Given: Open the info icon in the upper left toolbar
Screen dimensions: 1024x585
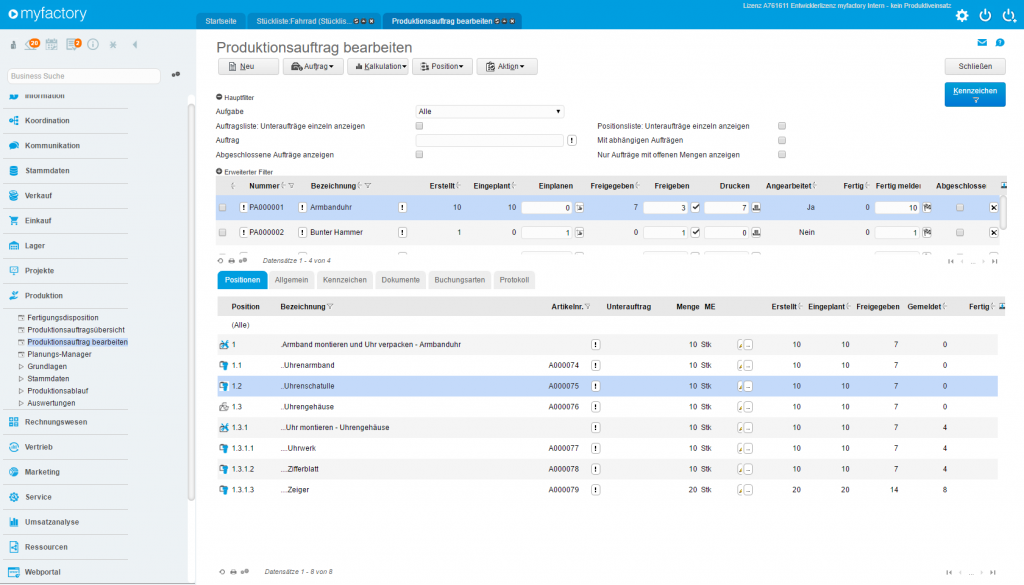Looking at the screenshot, I should (93, 45).
